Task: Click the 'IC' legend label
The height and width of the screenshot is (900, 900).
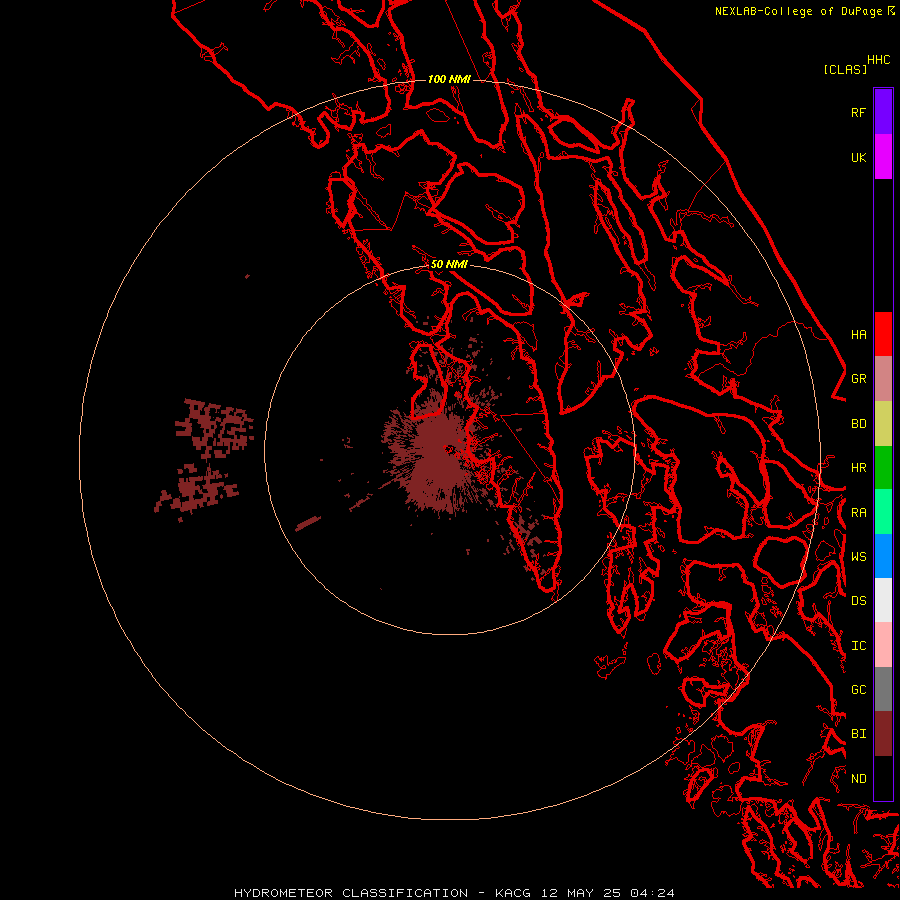Action: pos(858,645)
